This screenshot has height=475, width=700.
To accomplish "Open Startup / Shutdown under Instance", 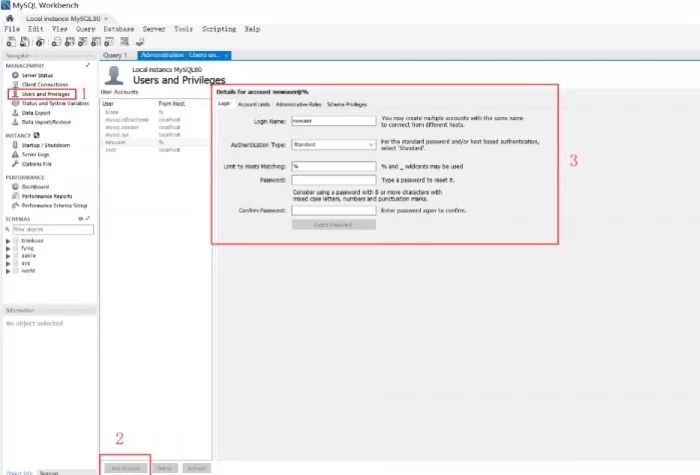I will pyautogui.click(x=46, y=145).
